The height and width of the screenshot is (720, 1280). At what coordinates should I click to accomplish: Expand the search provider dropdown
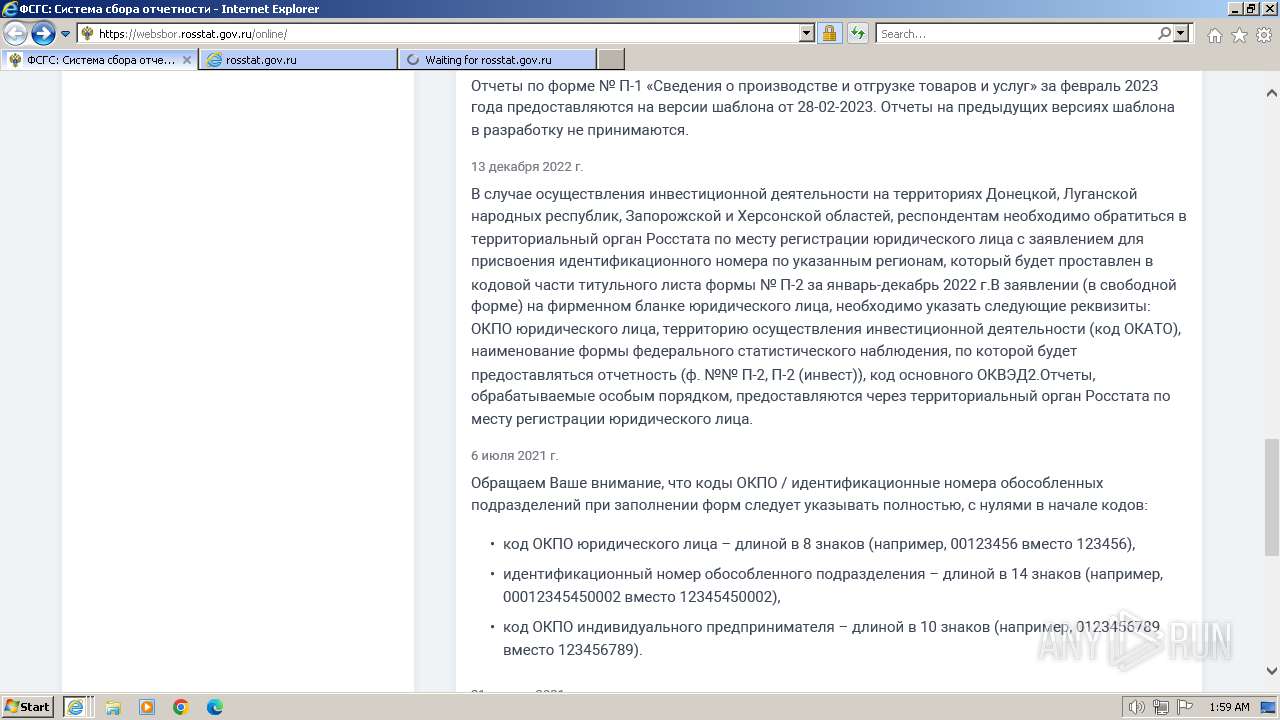[1181, 34]
